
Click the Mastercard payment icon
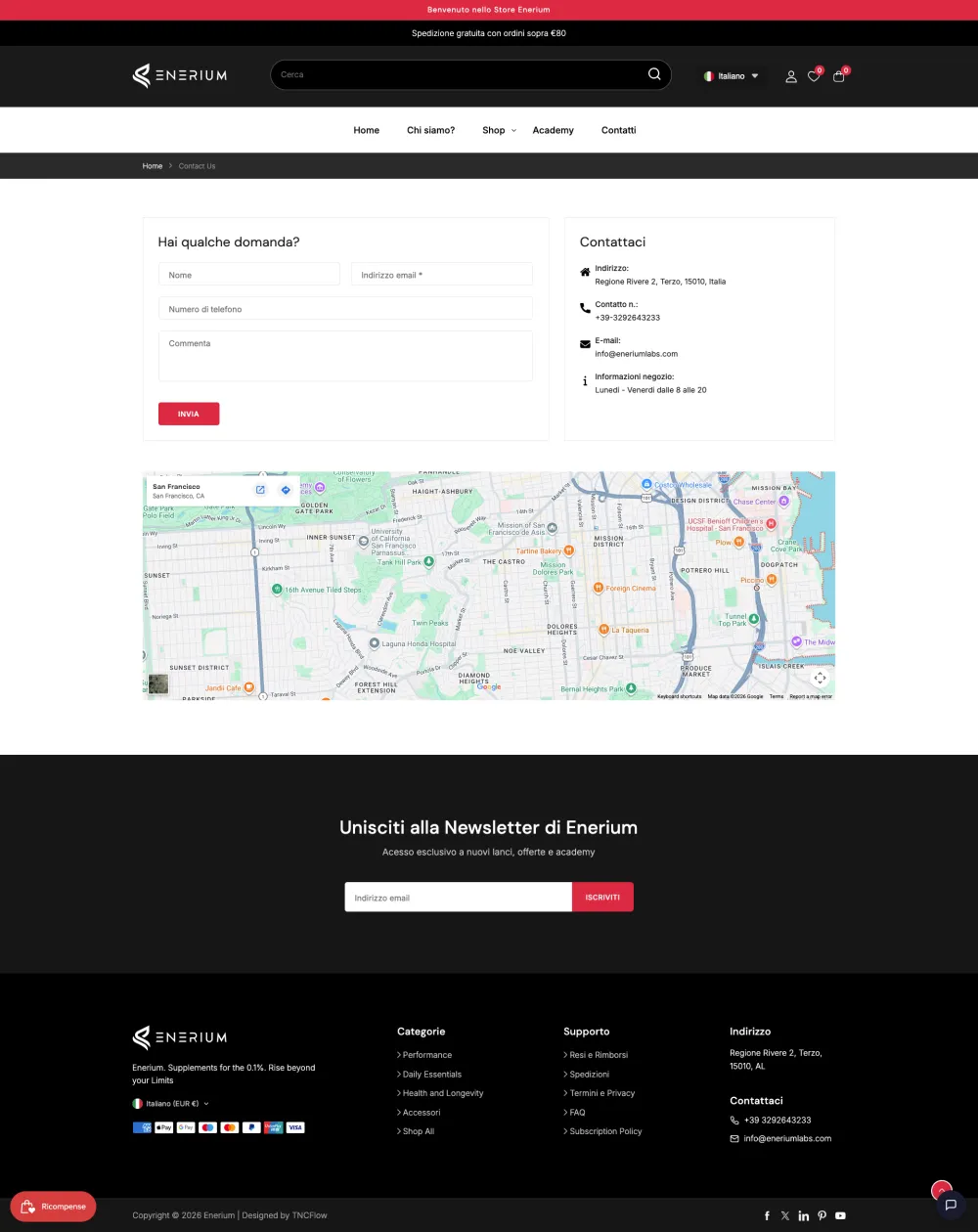pos(230,1127)
